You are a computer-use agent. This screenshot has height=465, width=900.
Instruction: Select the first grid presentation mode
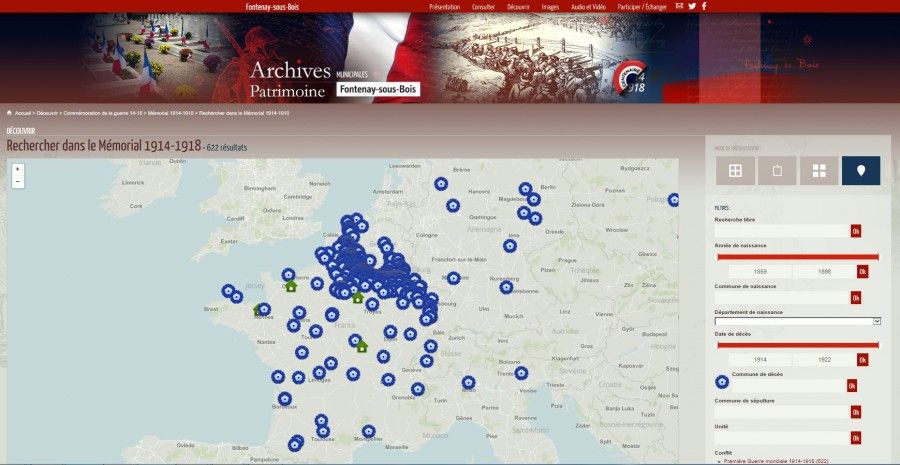[734, 171]
